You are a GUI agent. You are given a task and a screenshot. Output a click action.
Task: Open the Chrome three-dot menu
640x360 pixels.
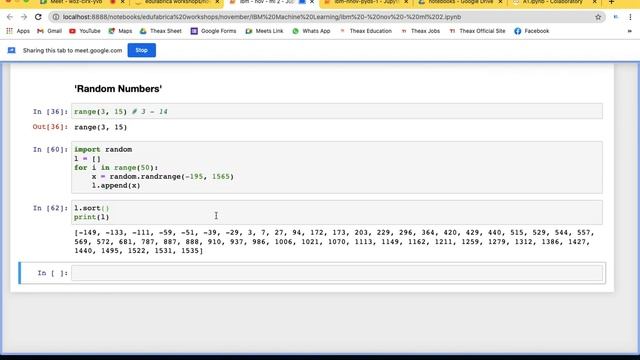click(x=630, y=17)
